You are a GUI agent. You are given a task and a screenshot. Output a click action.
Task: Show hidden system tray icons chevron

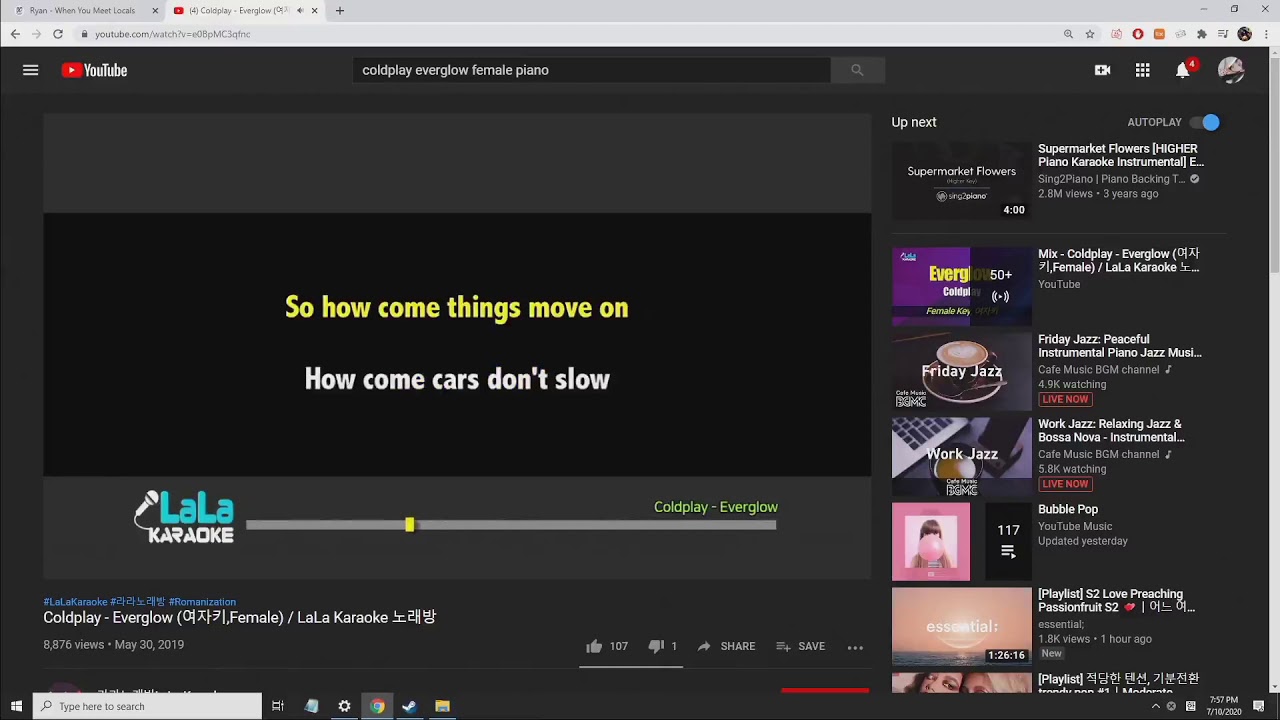click(1156, 706)
